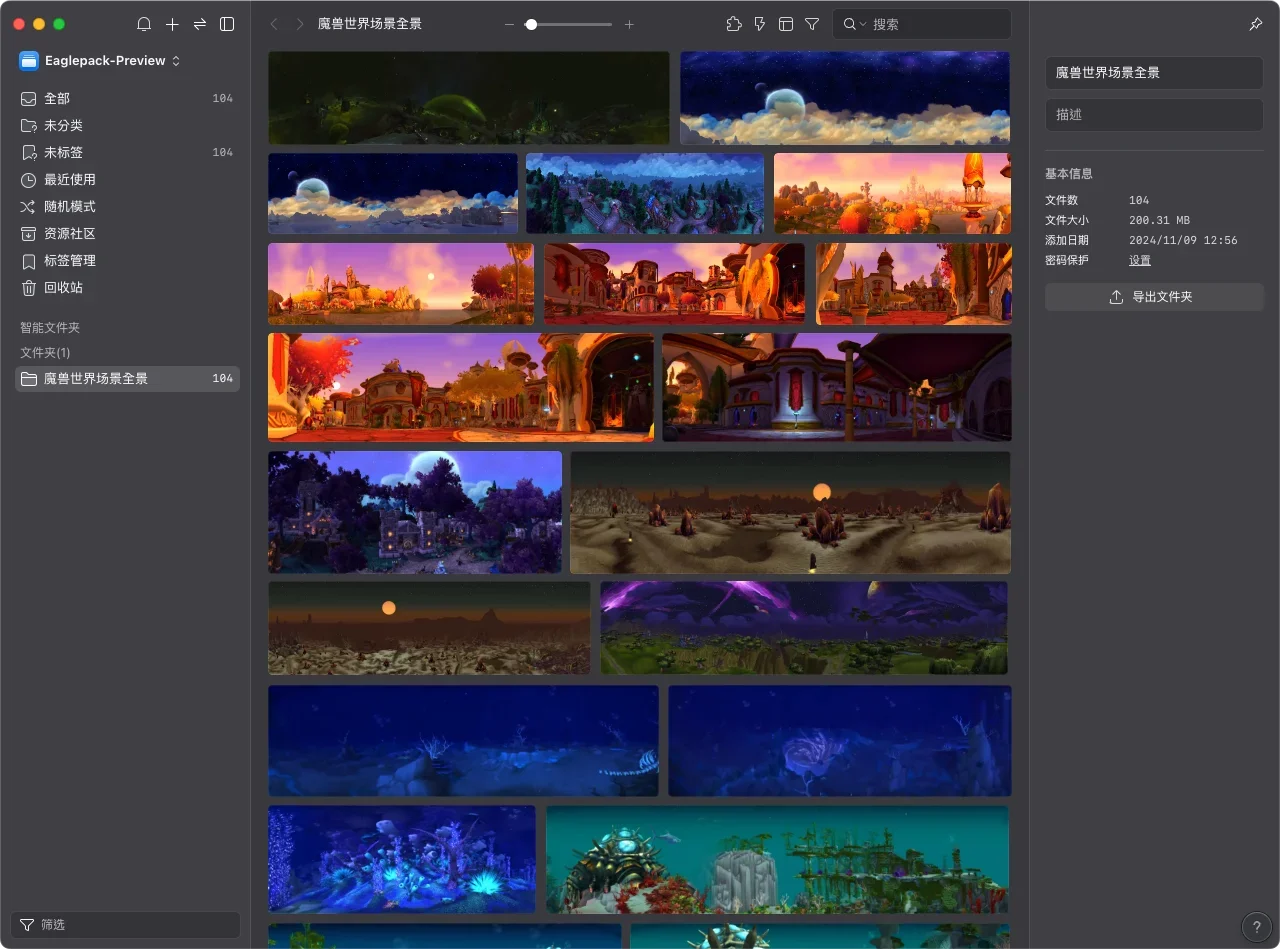Screen dimensions: 1280x949
Task: Select 未标签 in the sidebar
Action: [127, 153]
